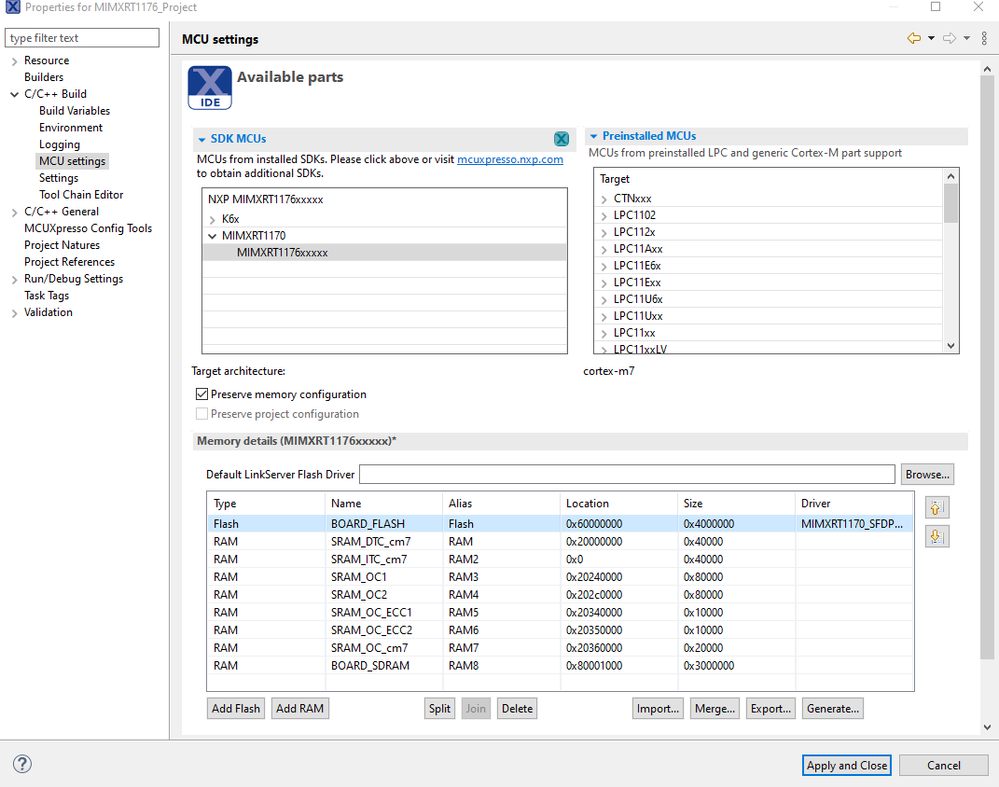Toggle Preserve project configuration checkbox
The height and width of the screenshot is (787, 999).
202,414
